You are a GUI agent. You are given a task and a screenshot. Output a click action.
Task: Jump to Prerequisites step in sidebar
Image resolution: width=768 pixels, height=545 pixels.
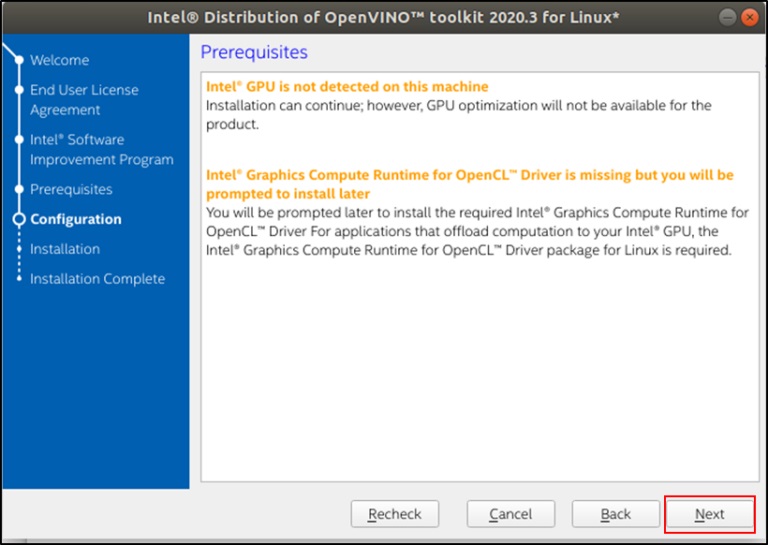pyautogui.click(x=71, y=190)
